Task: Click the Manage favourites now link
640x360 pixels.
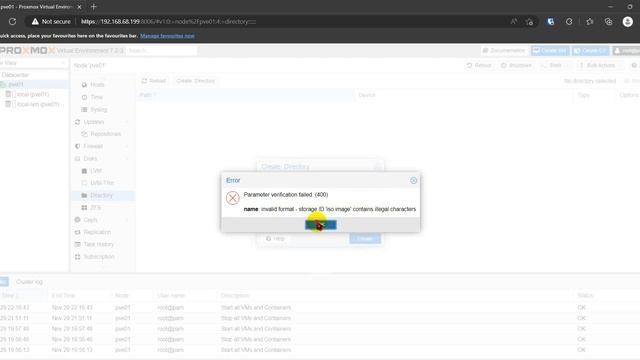Action: (x=167, y=36)
